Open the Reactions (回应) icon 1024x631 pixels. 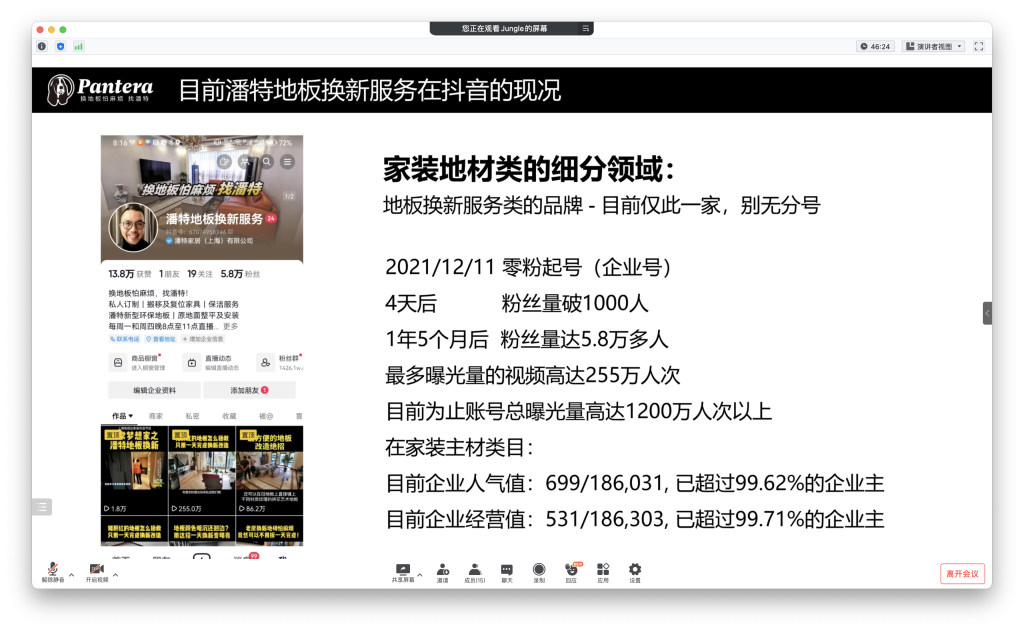point(571,572)
